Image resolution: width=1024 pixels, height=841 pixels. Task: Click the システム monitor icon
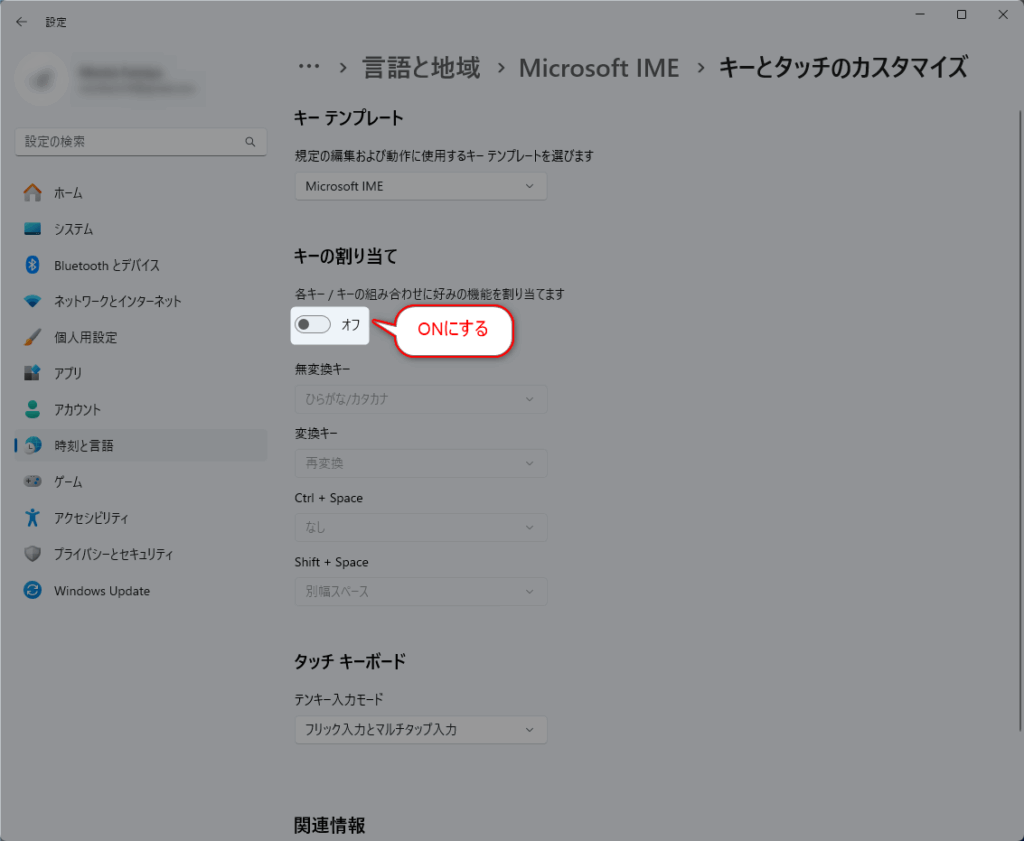tap(32, 229)
